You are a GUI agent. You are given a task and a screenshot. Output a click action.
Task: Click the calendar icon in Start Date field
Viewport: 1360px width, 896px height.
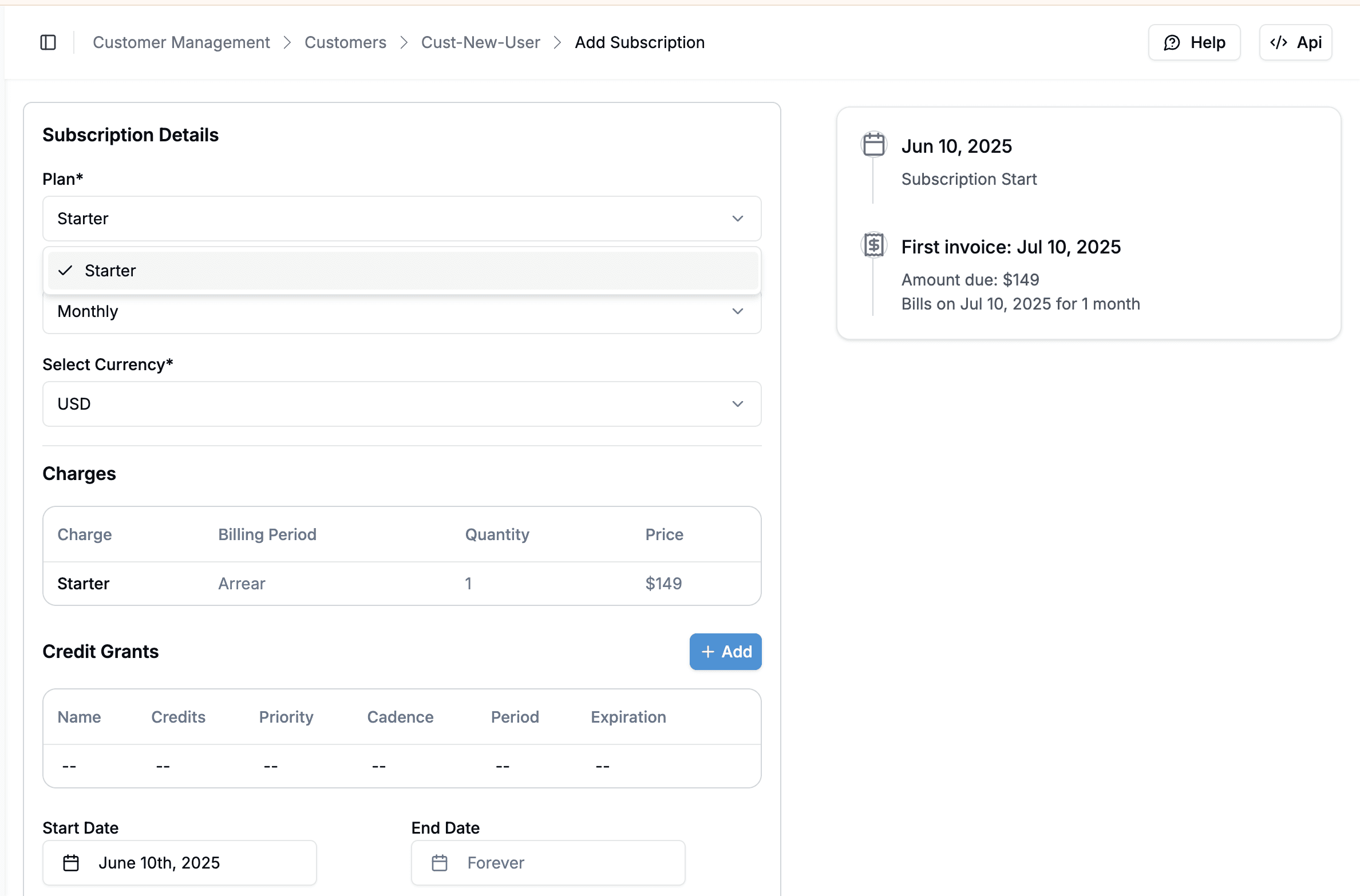click(71, 863)
